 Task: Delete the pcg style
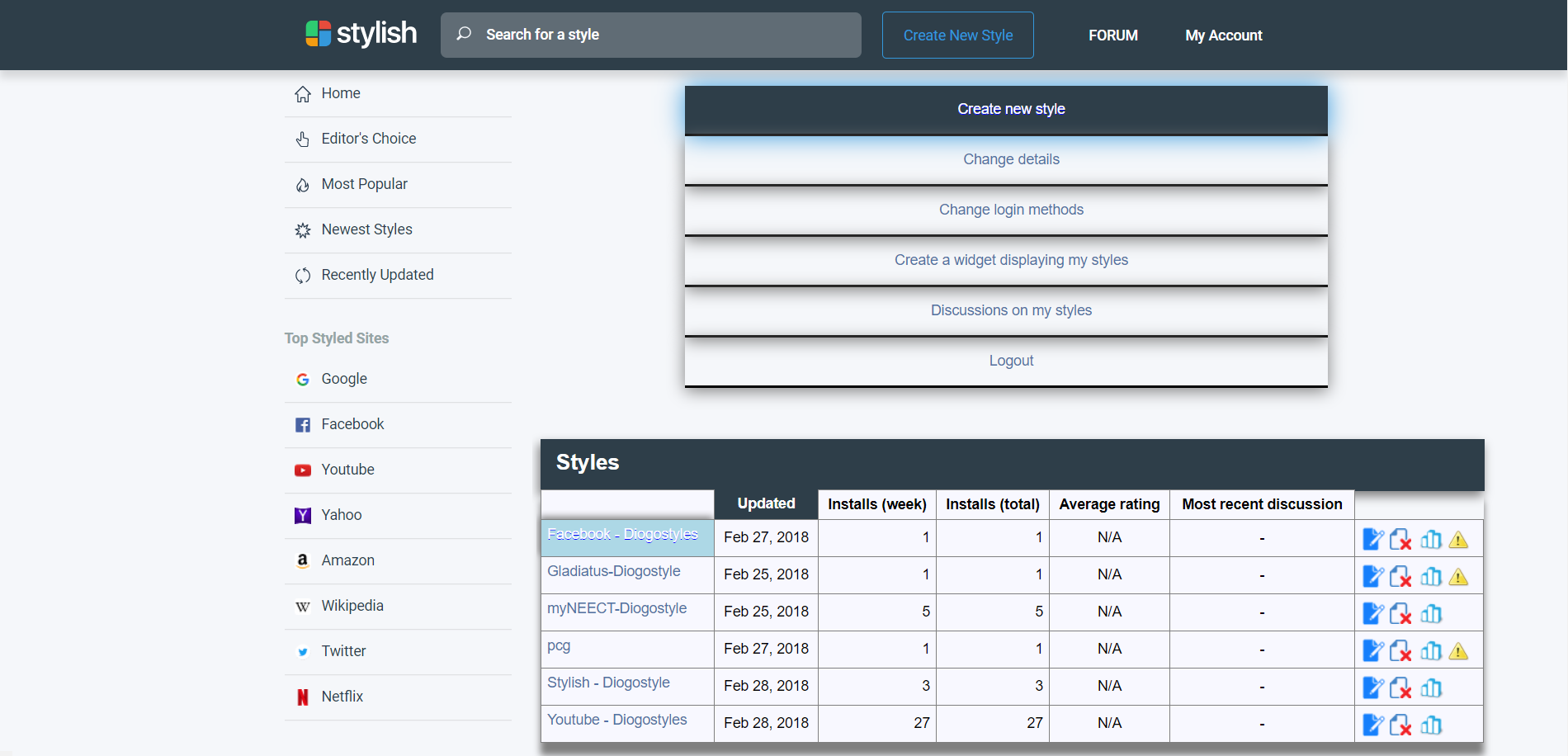pyautogui.click(x=1401, y=650)
